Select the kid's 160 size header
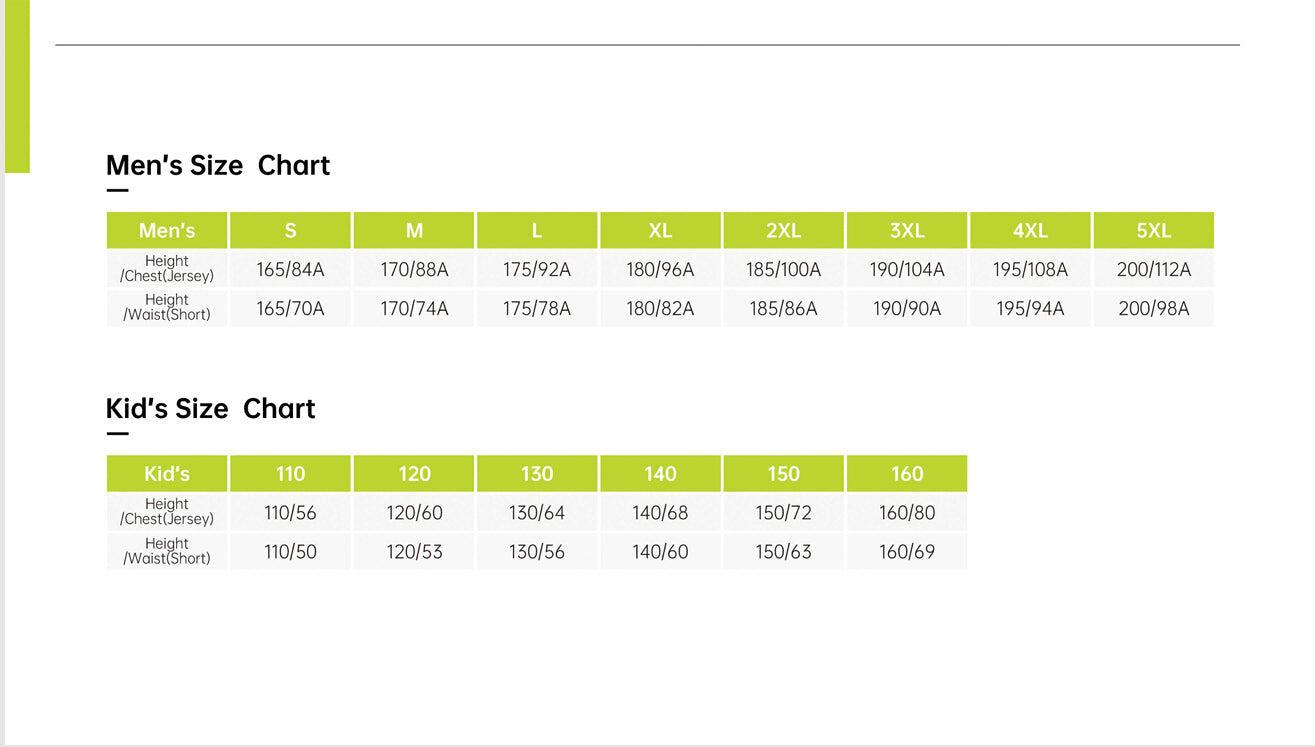This screenshot has height=747, width=1315. [907, 474]
